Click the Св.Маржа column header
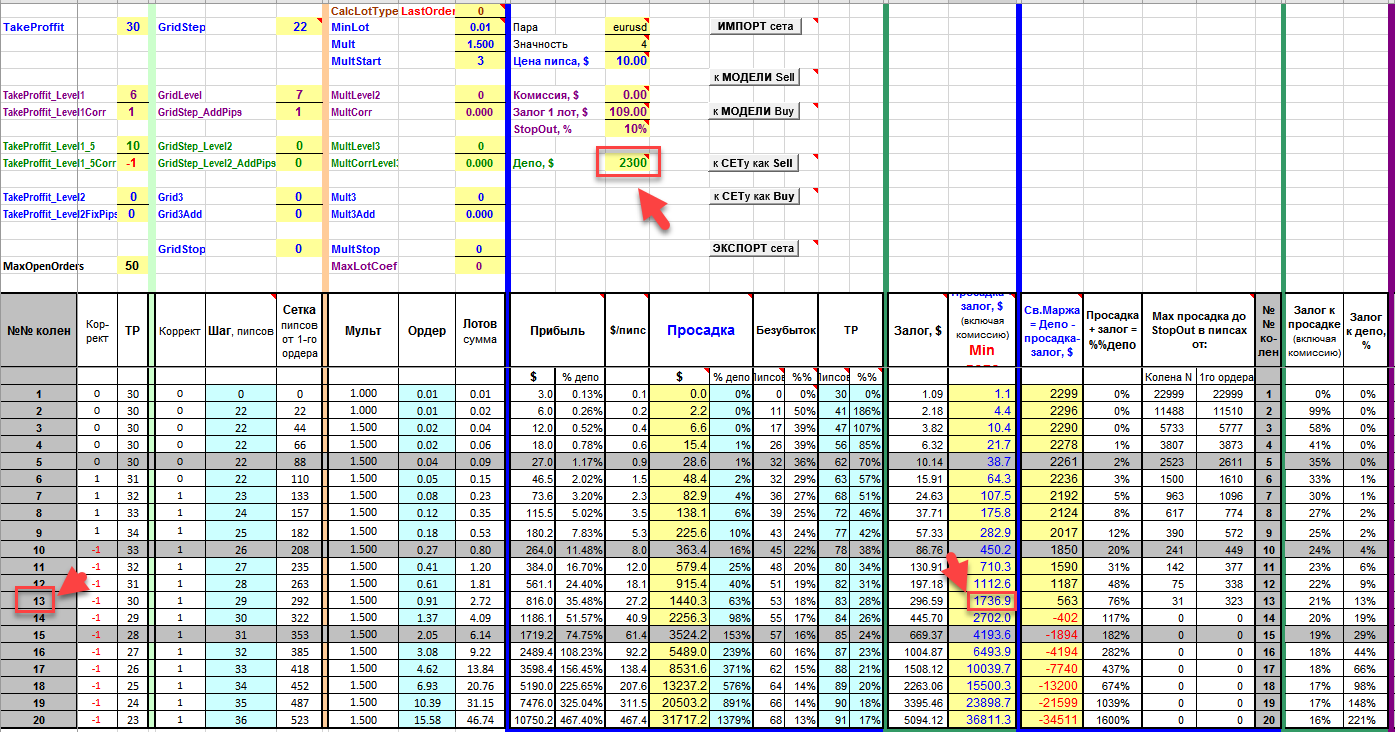Image resolution: width=1395 pixels, height=732 pixels. pos(1052,330)
